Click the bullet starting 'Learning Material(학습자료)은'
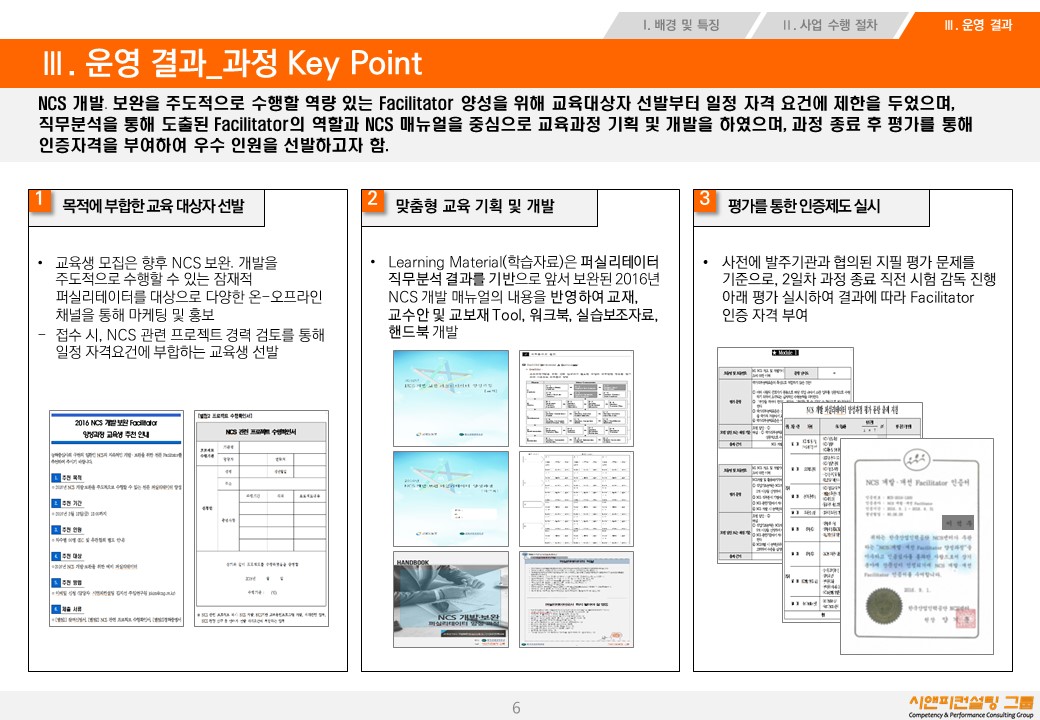The image size is (1040, 720). coord(515,297)
